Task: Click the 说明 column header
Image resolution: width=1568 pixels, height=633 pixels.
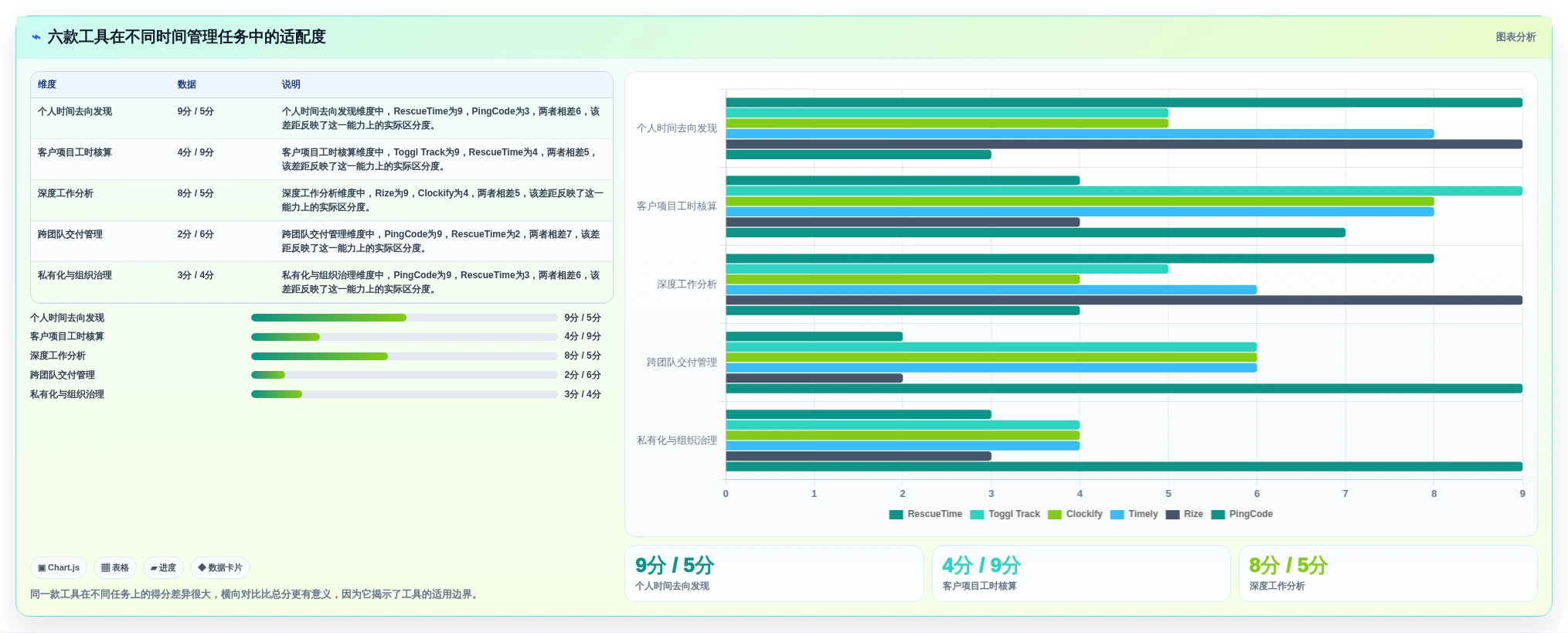Action: [291, 84]
